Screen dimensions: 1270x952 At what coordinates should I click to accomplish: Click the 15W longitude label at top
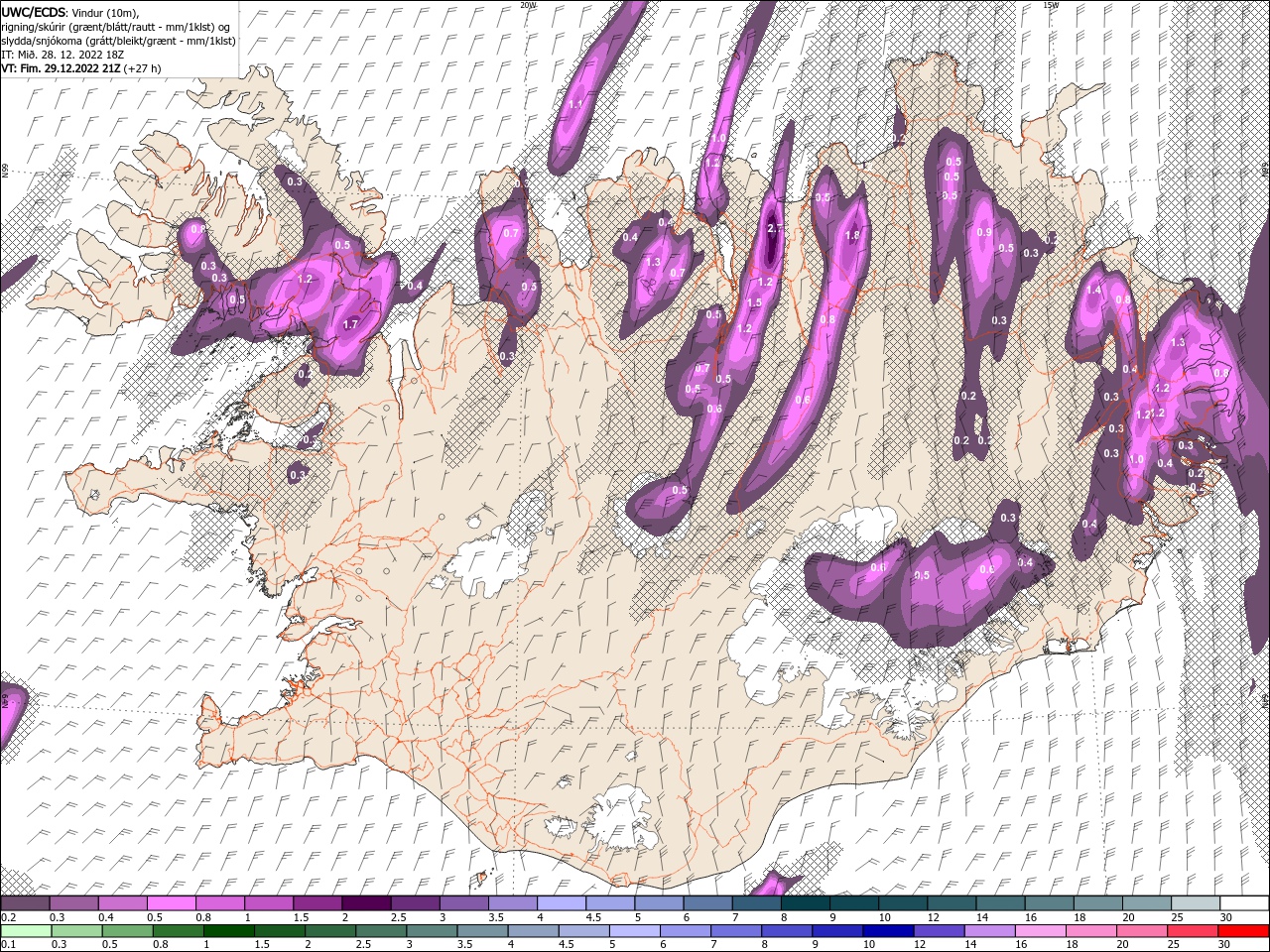point(1051,5)
